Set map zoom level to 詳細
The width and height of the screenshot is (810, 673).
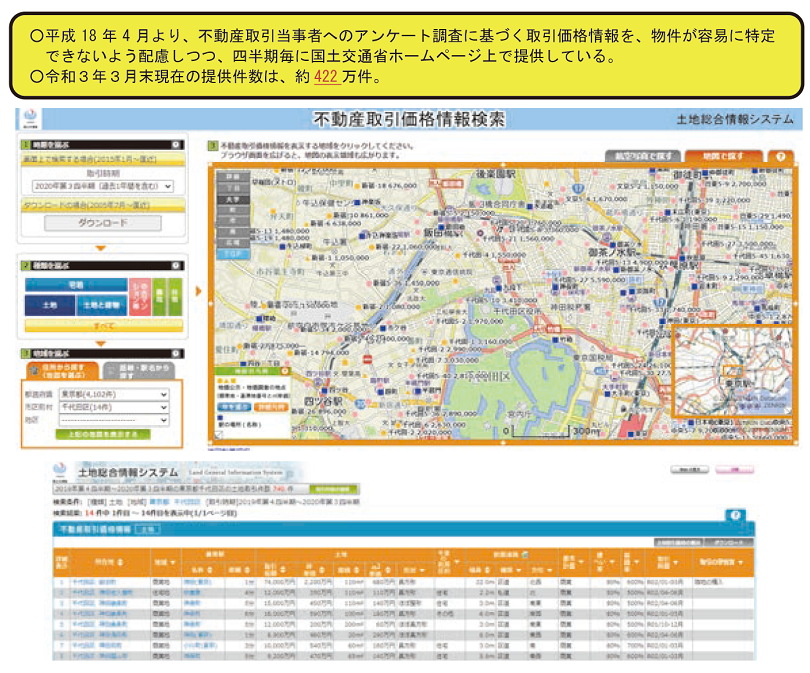[x=233, y=177]
